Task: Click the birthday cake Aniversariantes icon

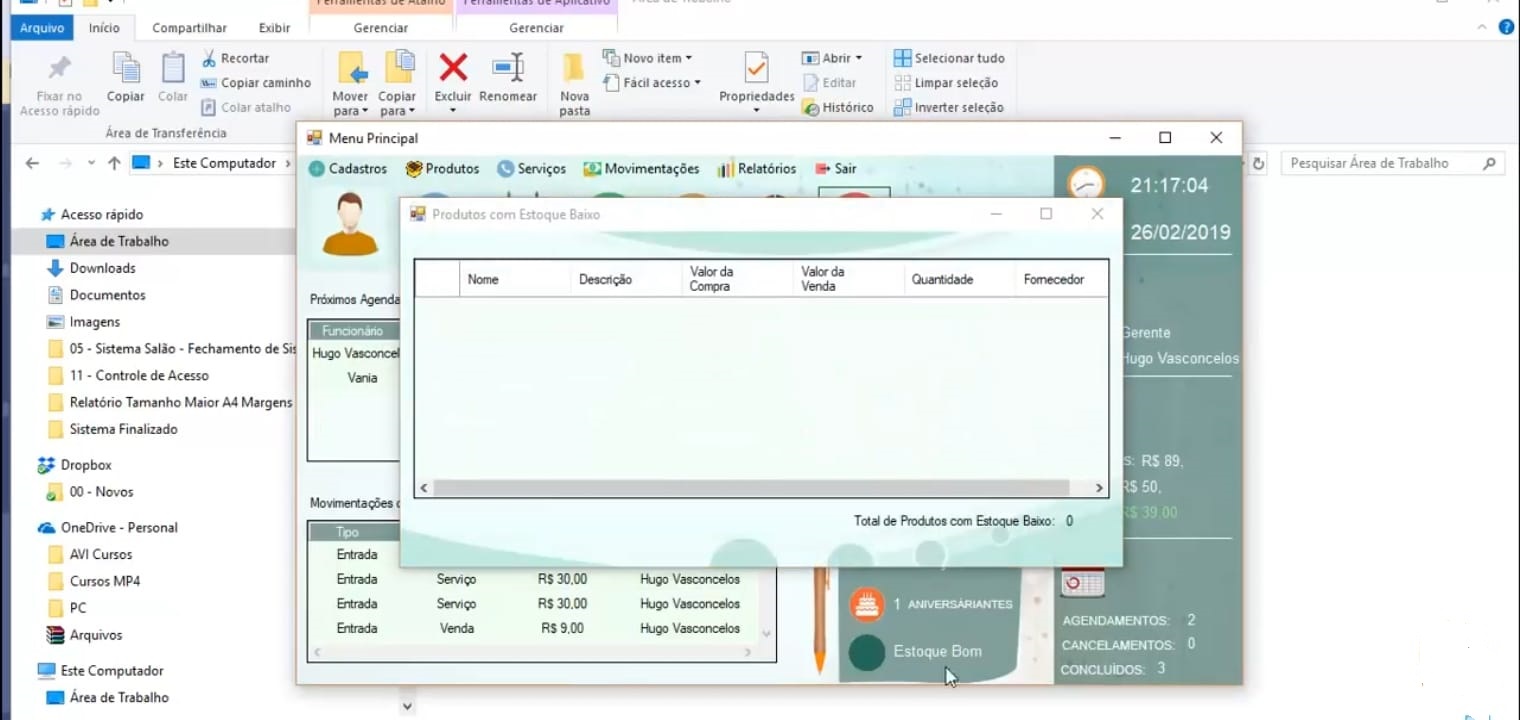Action: click(x=867, y=604)
